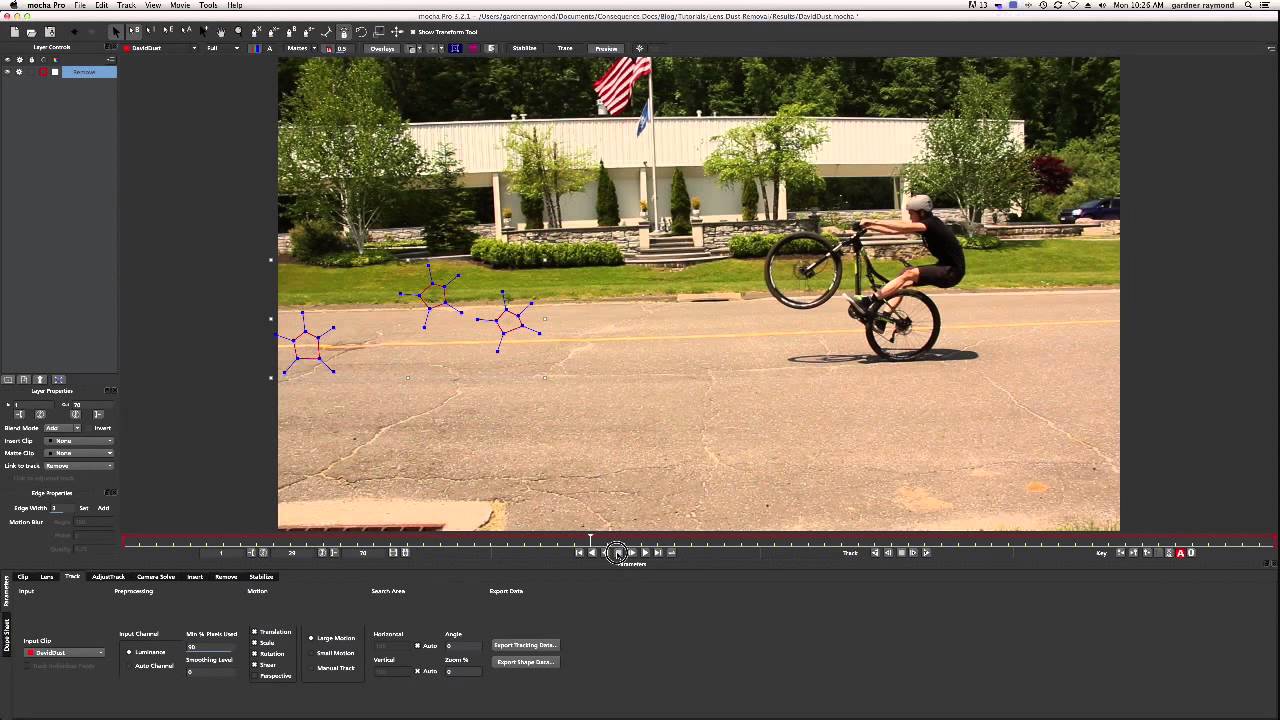The width and height of the screenshot is (1280, 720).
Task: Toggle the RGB channel view button
Action: click(x=255, y=48)
